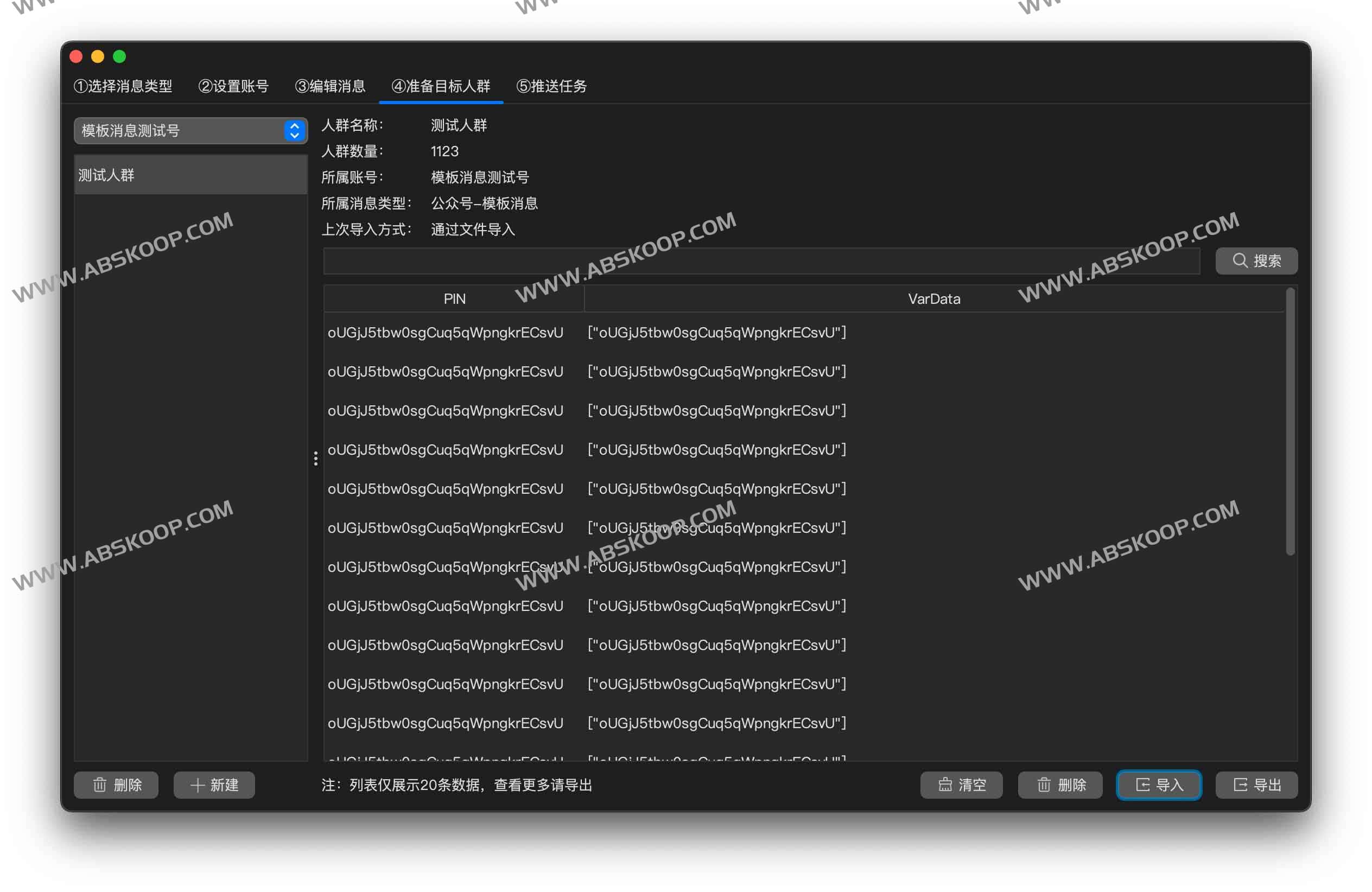Switch to the ③编辑消息 tab
Image resolution: width=1372 pixels, height=892 pixels.
[x=332, y=86]
